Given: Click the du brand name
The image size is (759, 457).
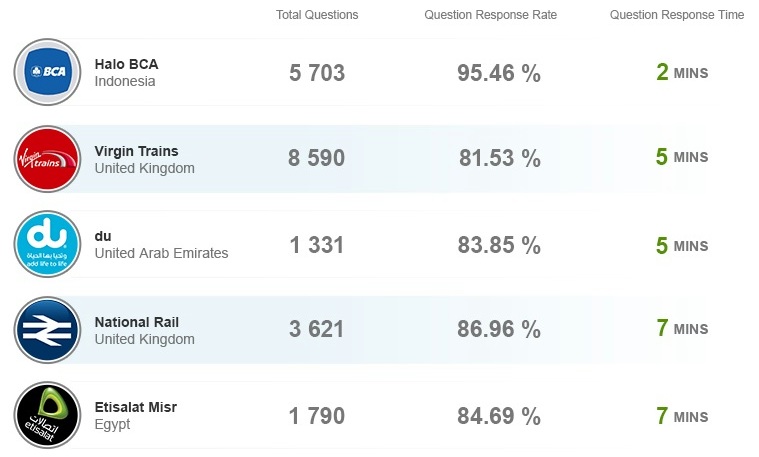Looking at the screenshot, I should 103,236.
